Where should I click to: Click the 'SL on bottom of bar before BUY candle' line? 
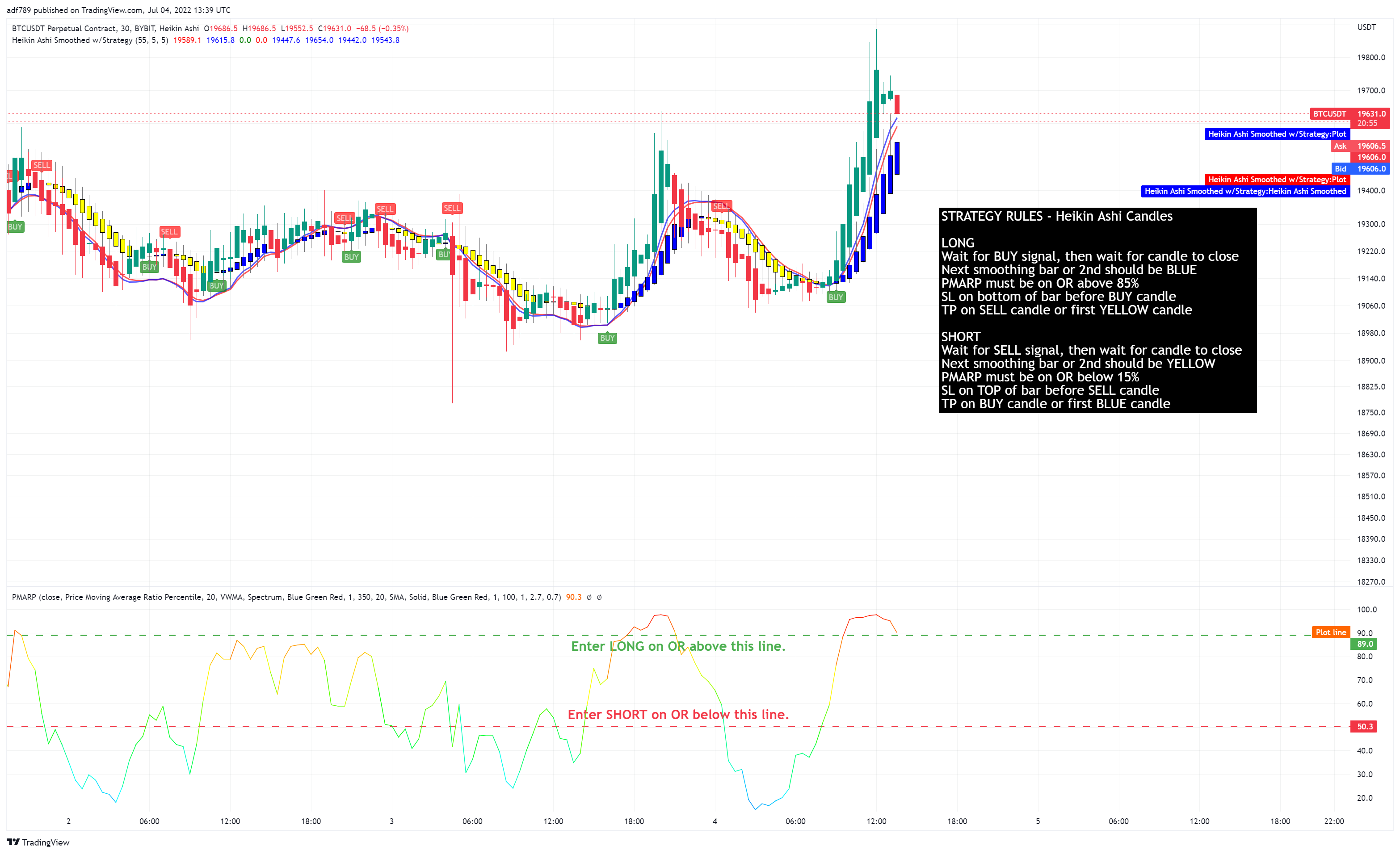point(1059,297)
